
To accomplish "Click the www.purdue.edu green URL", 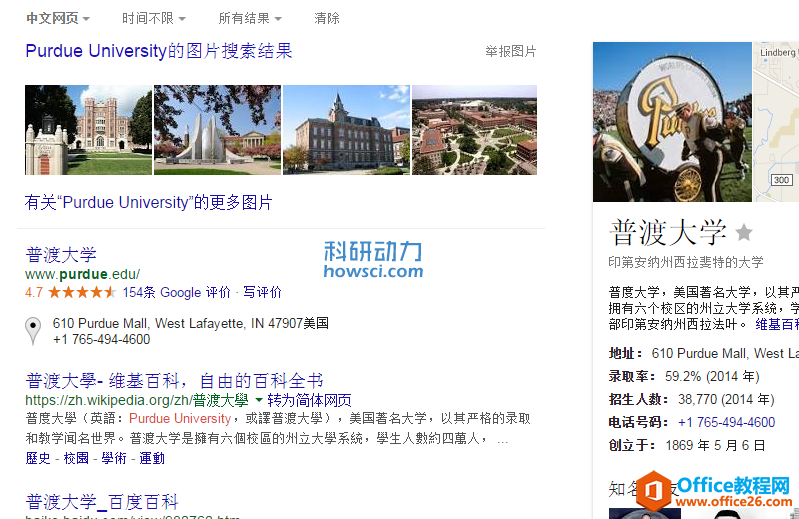I will click(x=83, y=274).
